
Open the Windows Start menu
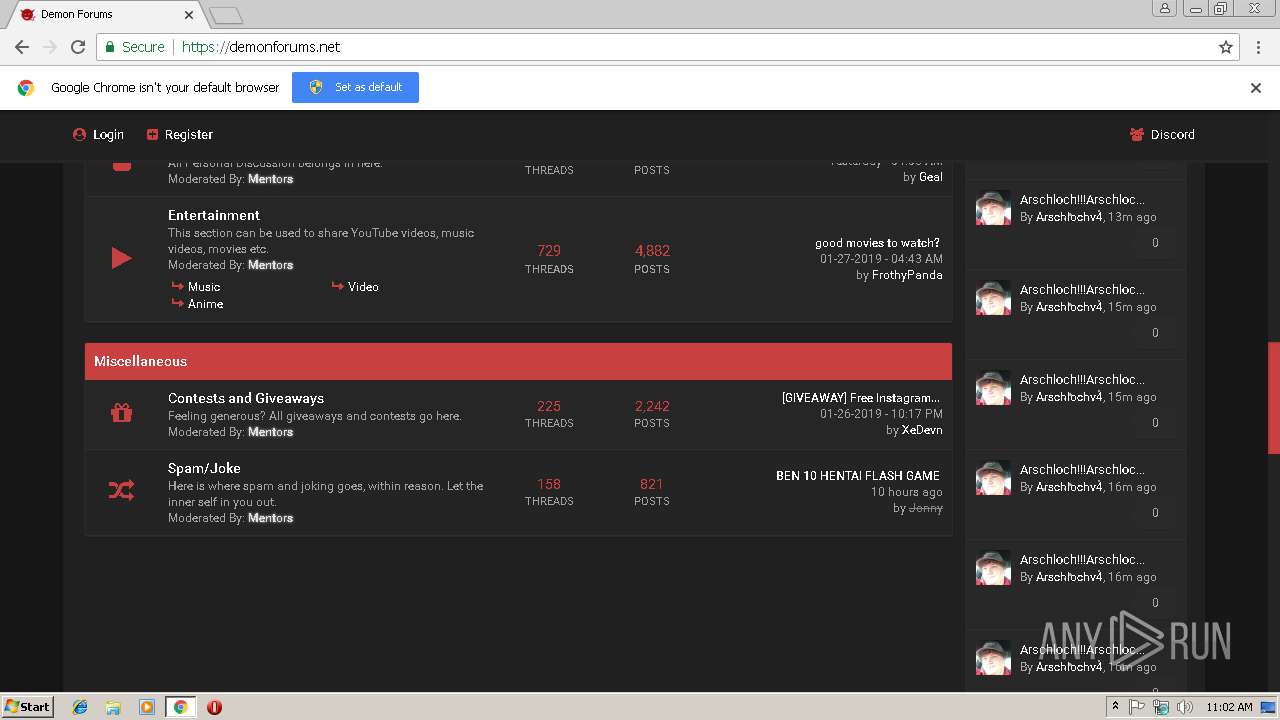[28, 706]
